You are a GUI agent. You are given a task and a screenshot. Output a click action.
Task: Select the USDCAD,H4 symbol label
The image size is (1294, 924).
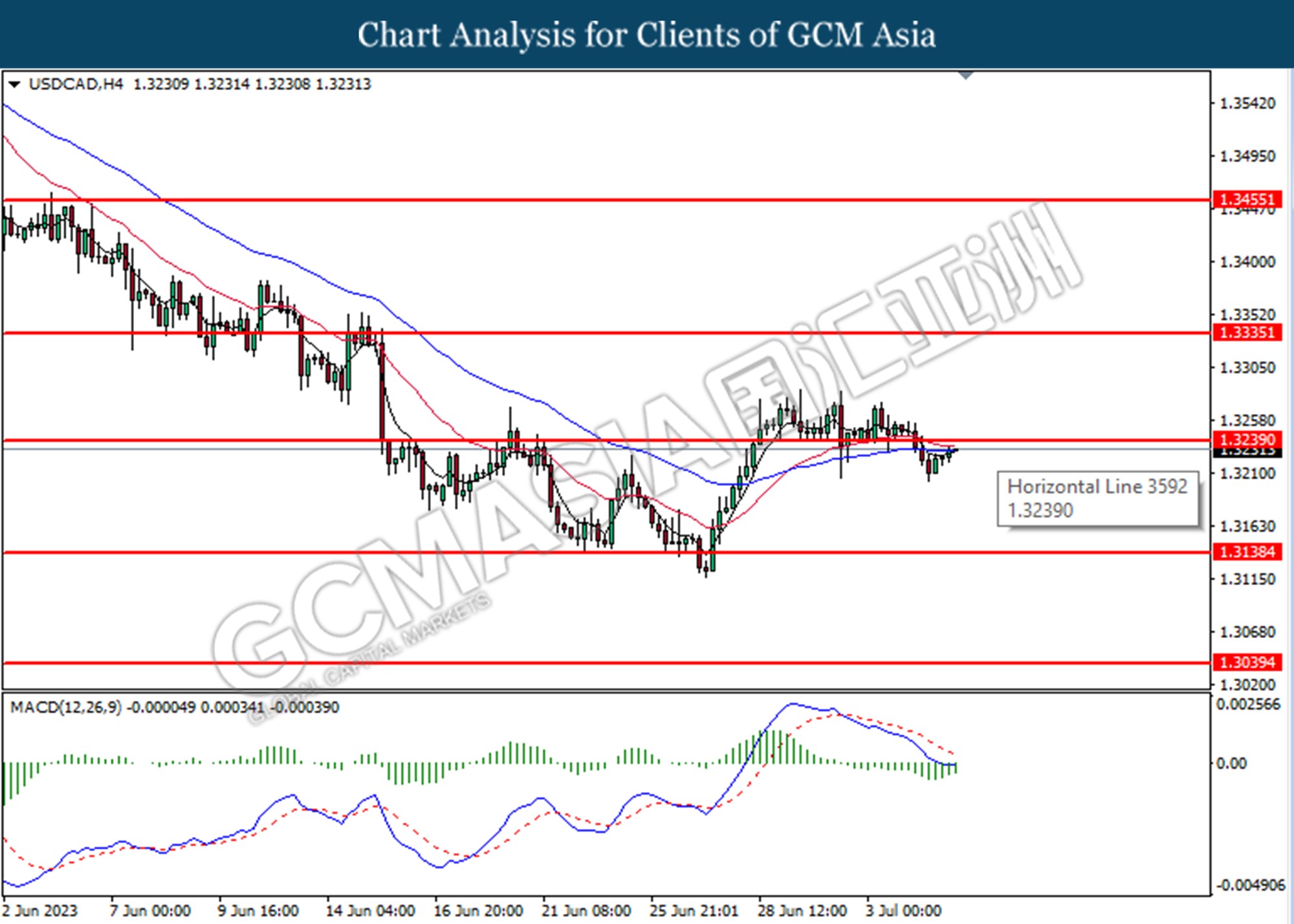point(76,84)
